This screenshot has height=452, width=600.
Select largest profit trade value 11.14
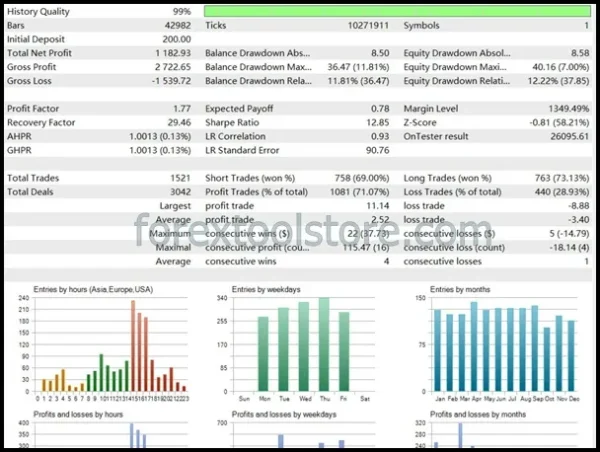click(378, 206)
